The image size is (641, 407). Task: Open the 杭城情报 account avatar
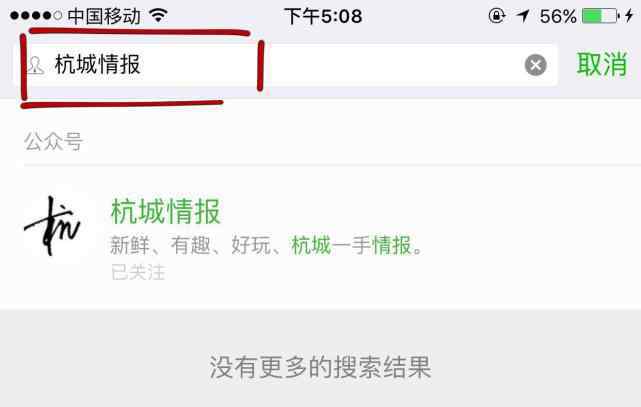pyautogui.click(x=53, y=226)
